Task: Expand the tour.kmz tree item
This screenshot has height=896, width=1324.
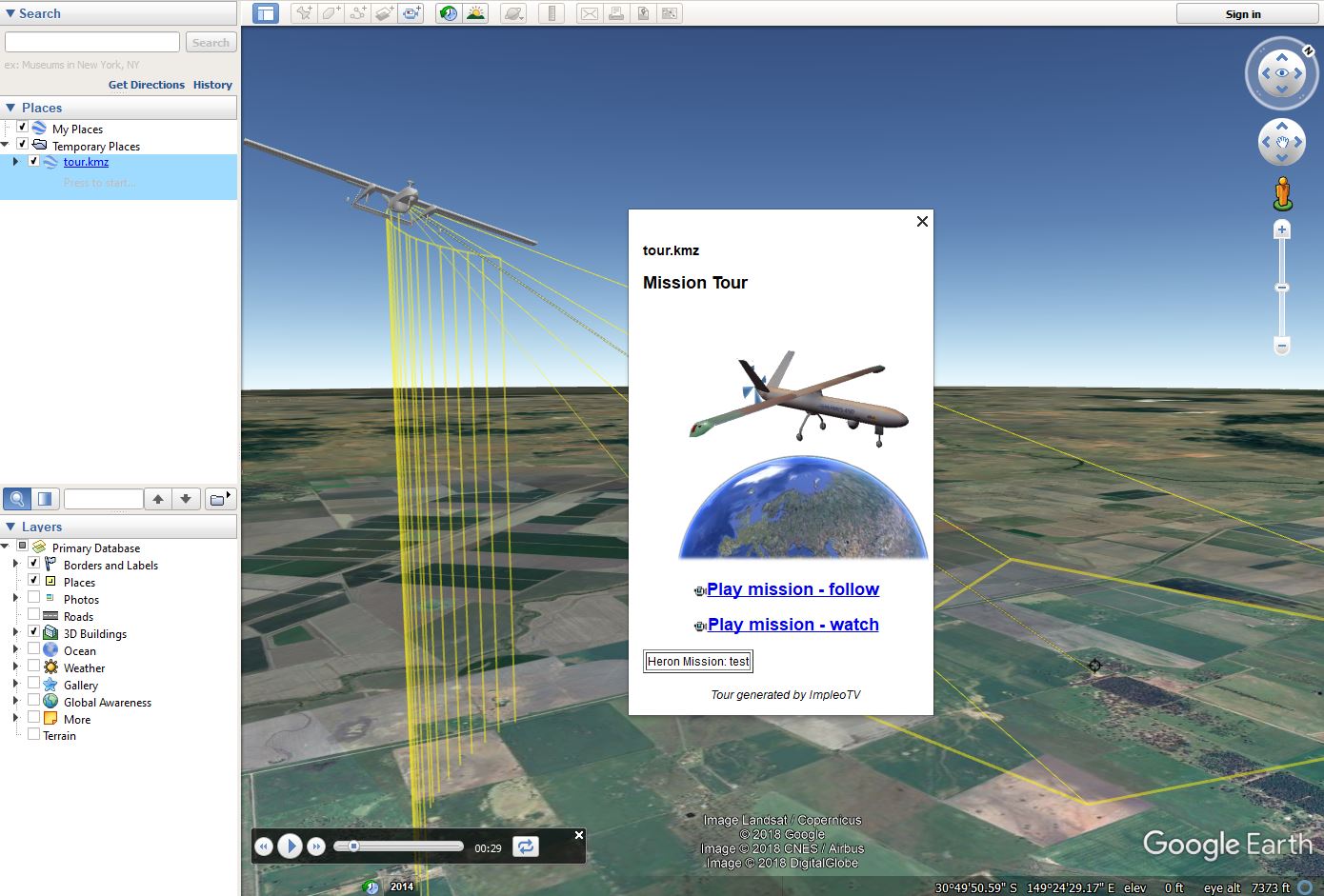Action: 14,162
